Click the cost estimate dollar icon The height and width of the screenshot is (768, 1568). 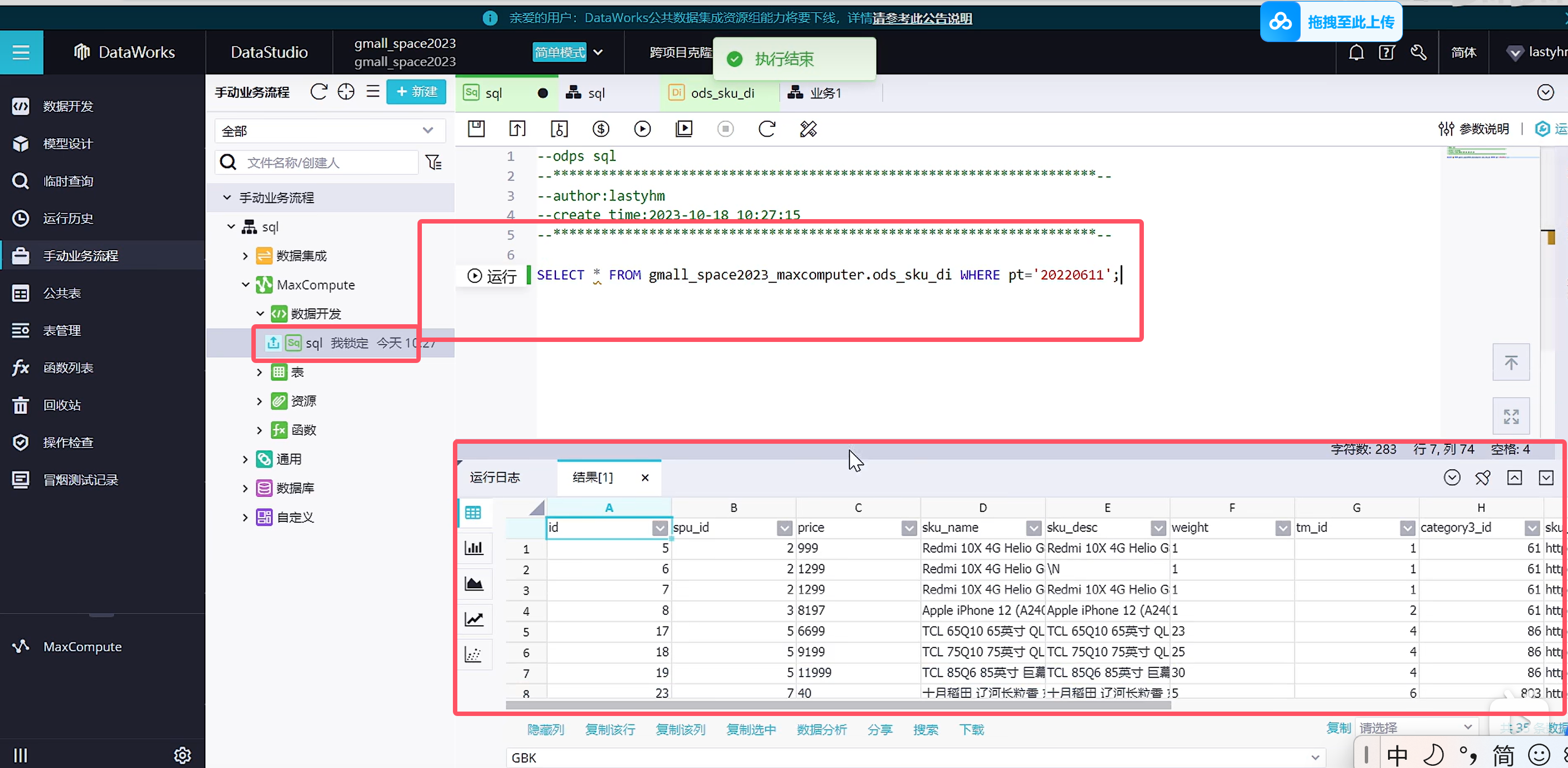pos(601,129)
